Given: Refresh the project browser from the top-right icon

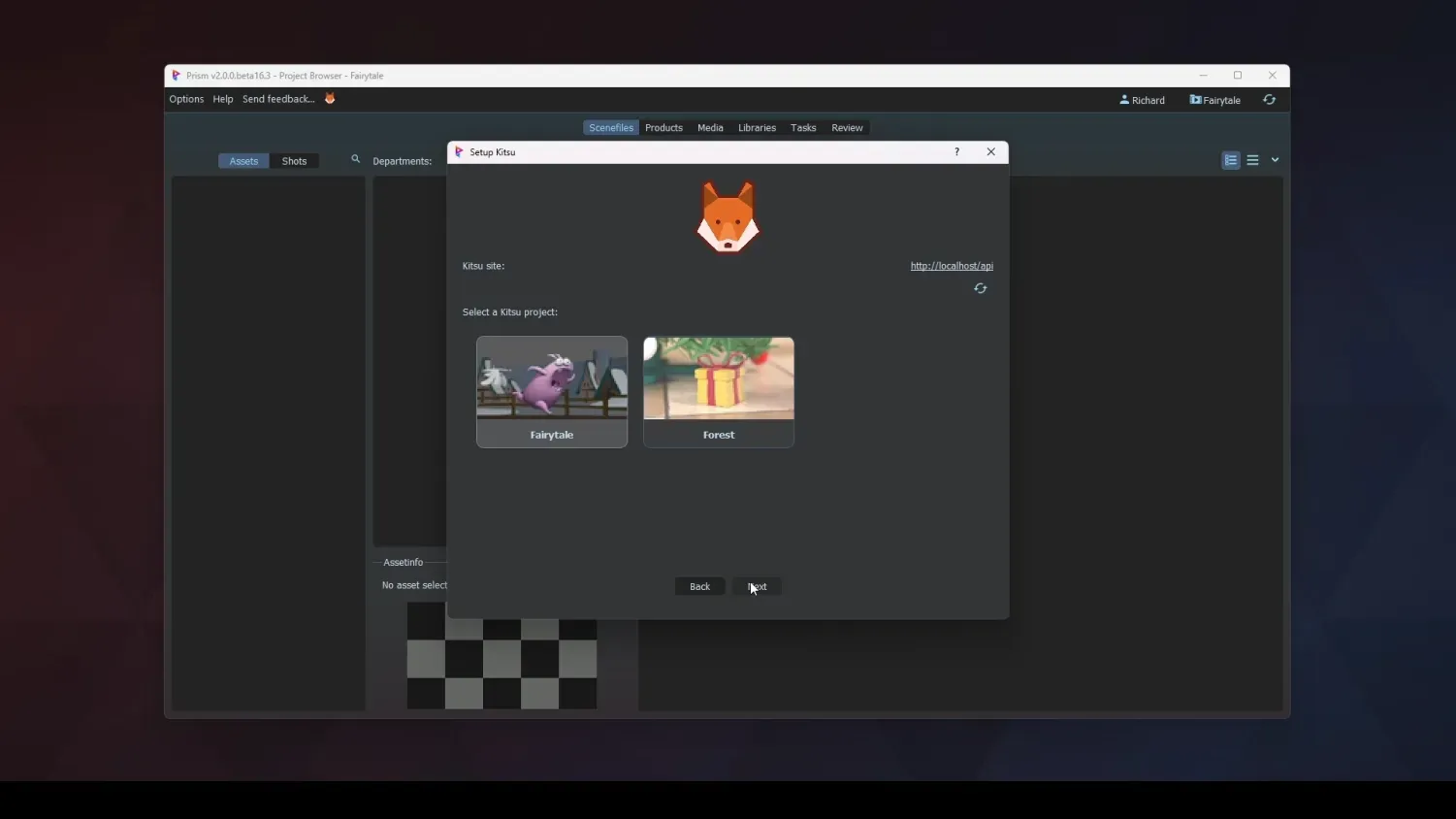Looking at the screenshot, I should [1269, 100].
